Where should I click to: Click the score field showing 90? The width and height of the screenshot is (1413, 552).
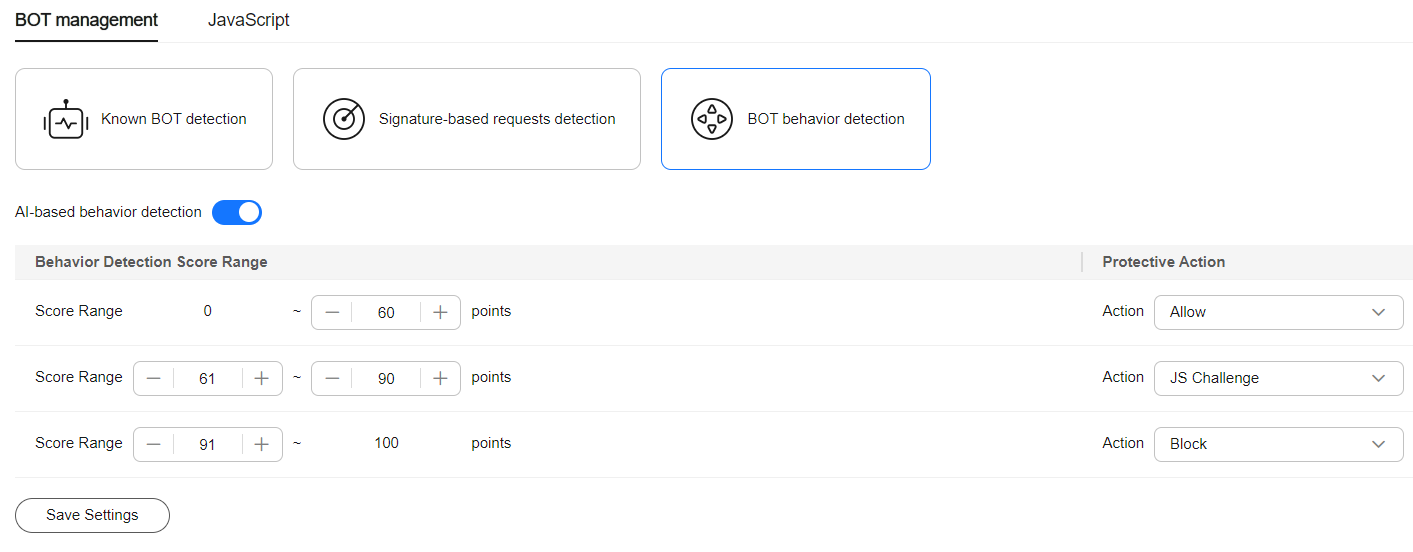pos(386,378)
